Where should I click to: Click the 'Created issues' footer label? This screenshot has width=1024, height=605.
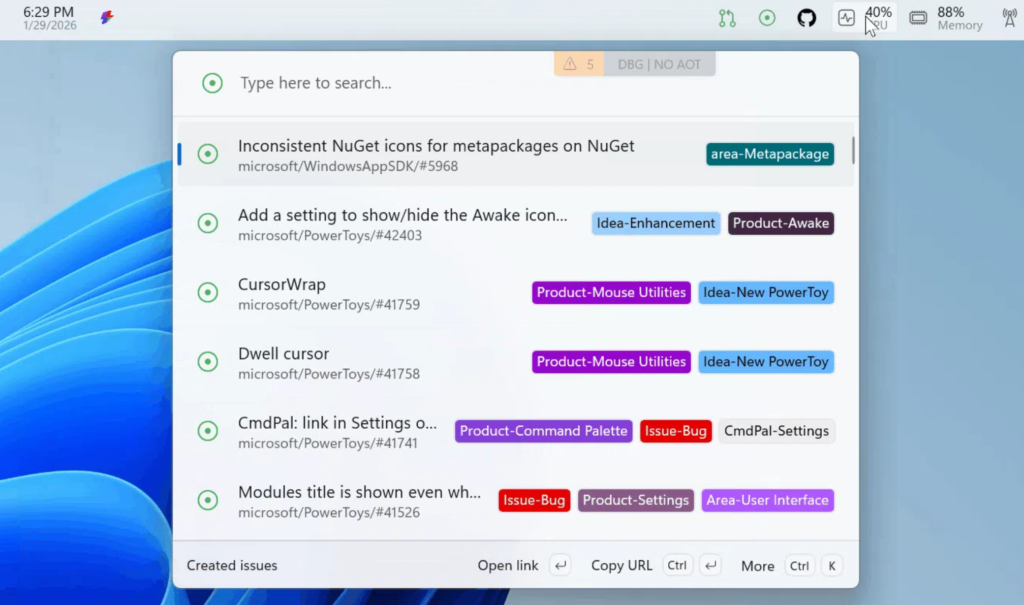point(232,565)
